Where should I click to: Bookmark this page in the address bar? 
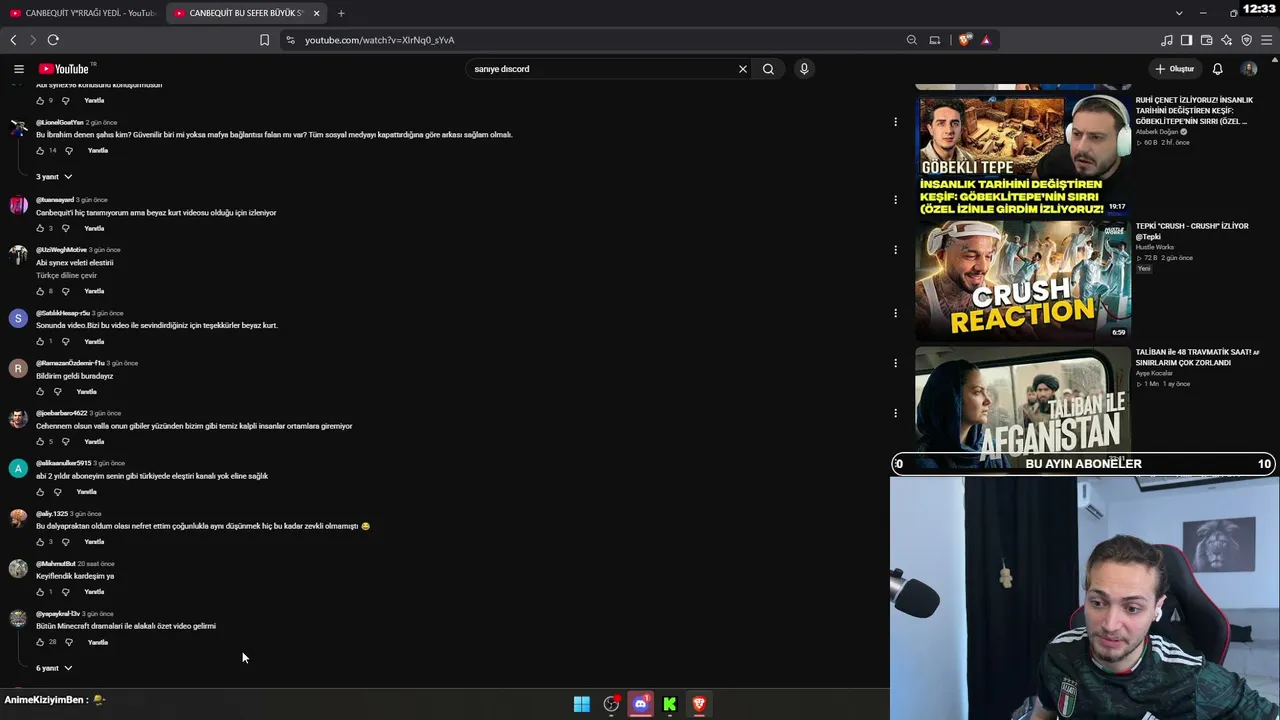[x=264, y=40]
